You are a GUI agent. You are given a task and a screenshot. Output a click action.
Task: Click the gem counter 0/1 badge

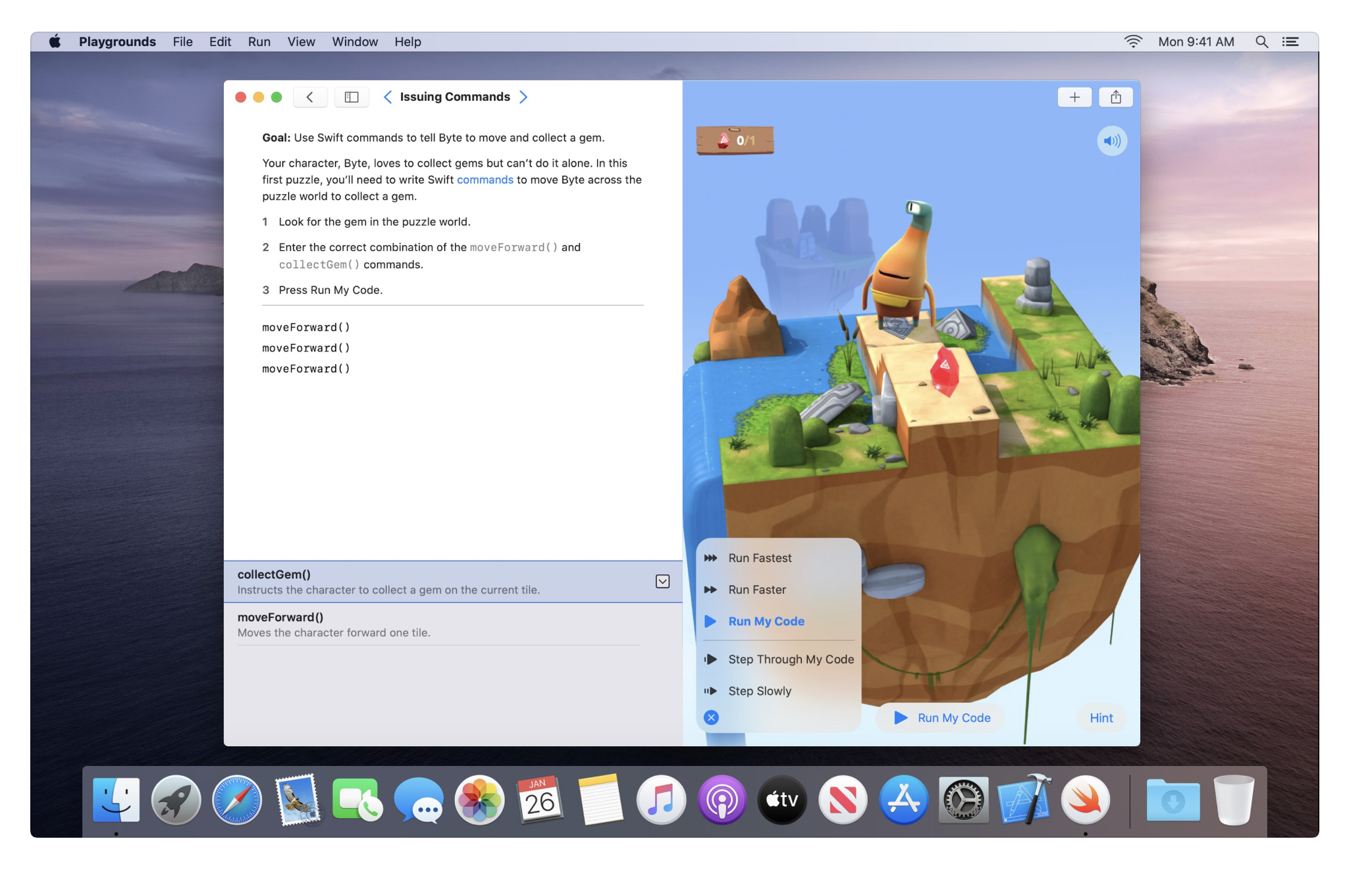[x=735, y=140]
